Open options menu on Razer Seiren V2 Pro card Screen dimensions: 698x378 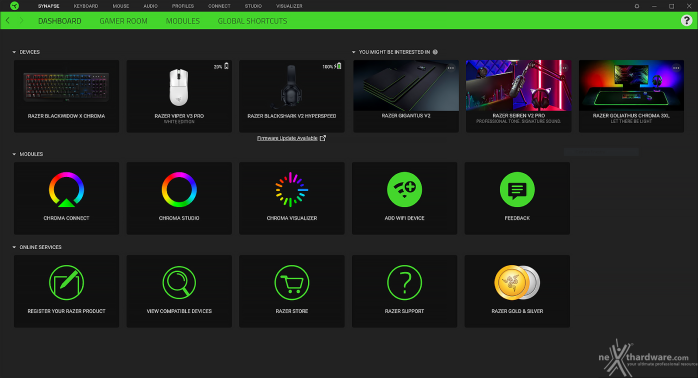(564, 68)
